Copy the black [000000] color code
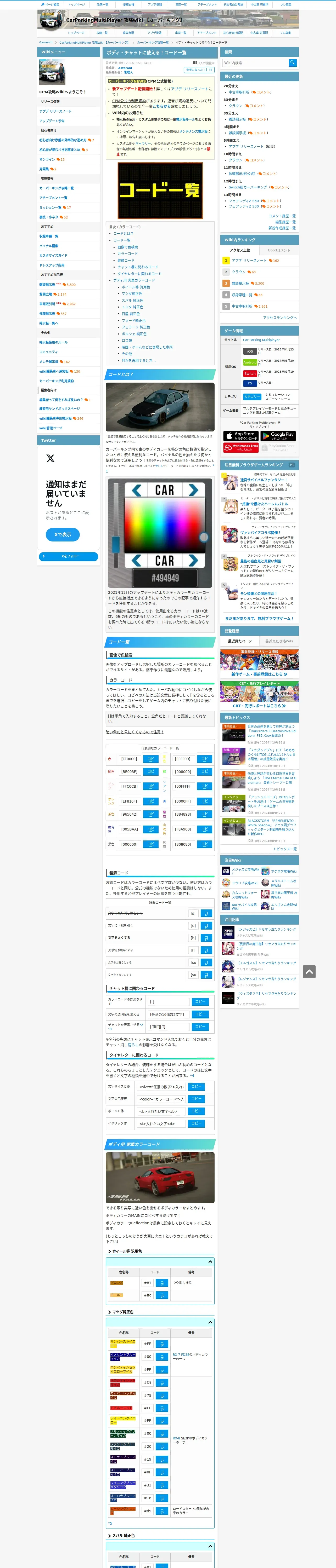The width and height of the screenshot is (336, 1568). [151, 844]
